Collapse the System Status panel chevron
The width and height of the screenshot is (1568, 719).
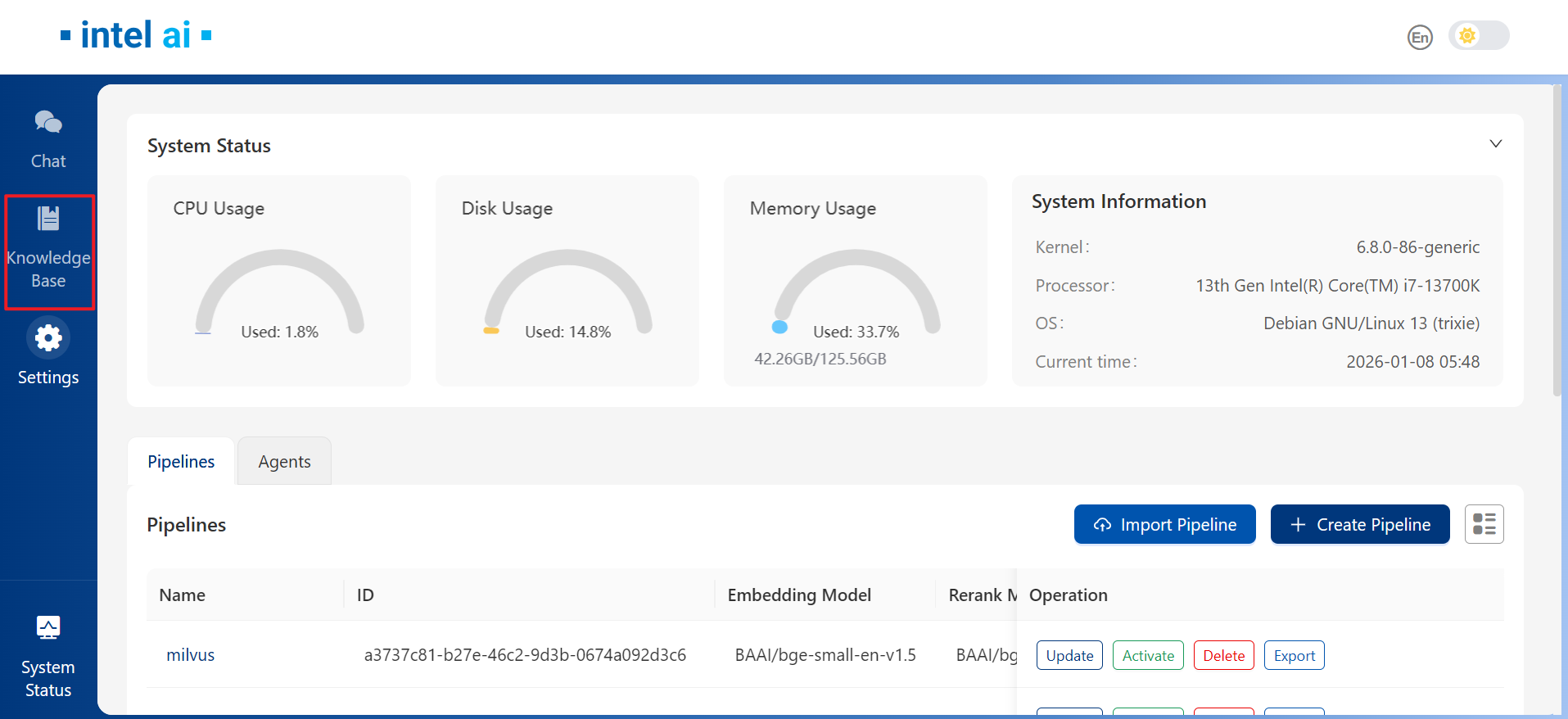pos(1495,144)
